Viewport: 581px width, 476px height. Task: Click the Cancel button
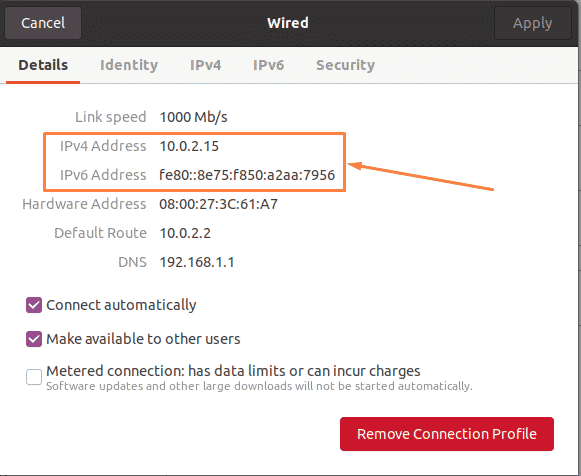[43, 23]
